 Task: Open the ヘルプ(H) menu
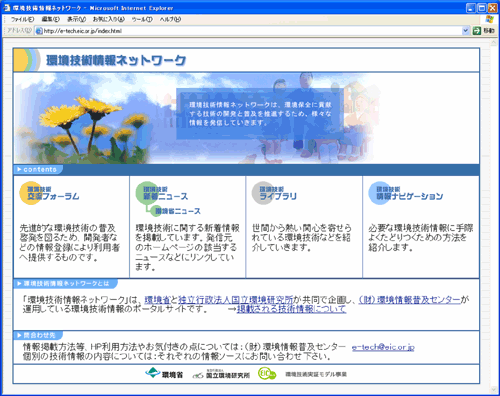click(x=170, y=19)
